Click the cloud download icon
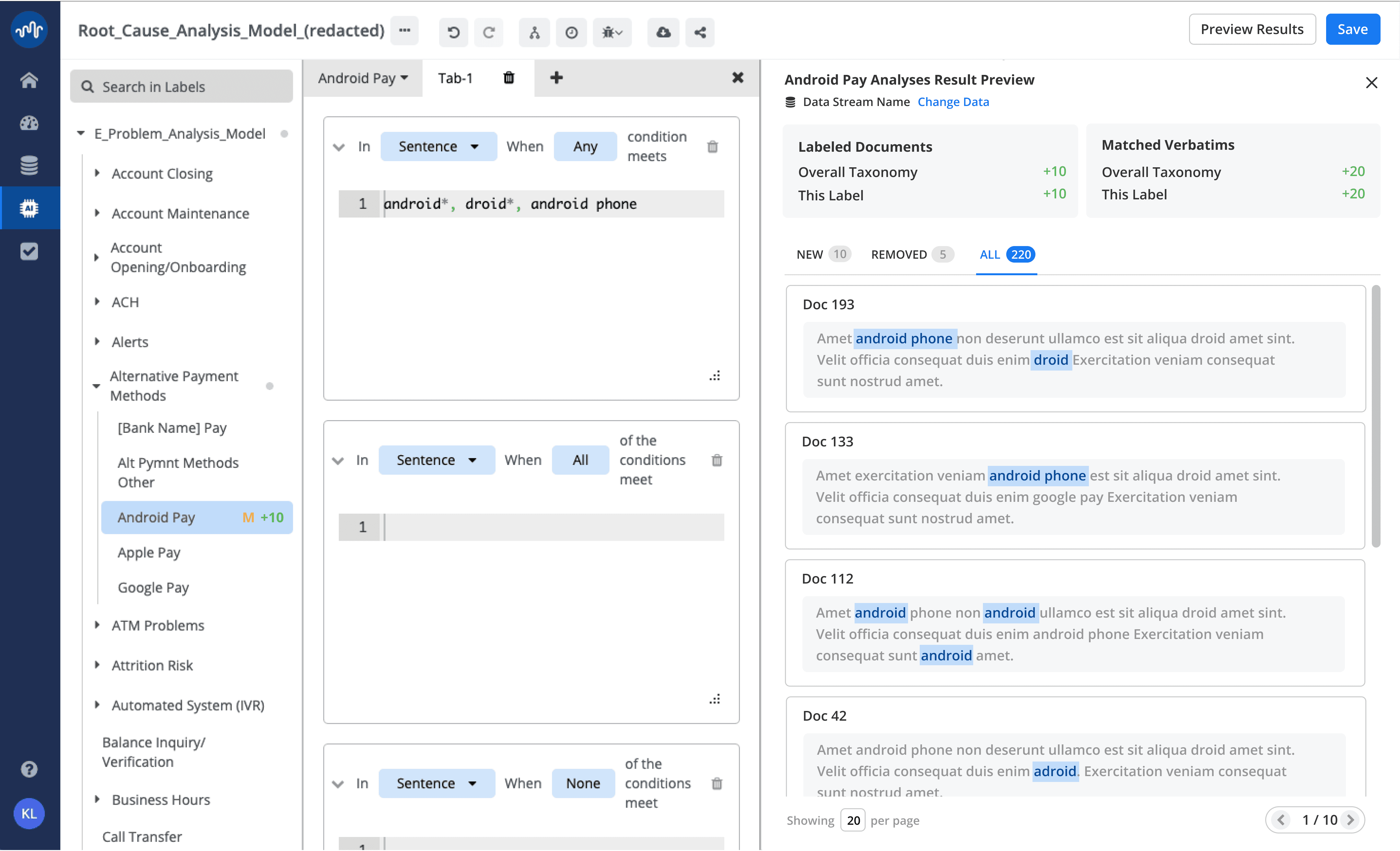 [663, 32]
